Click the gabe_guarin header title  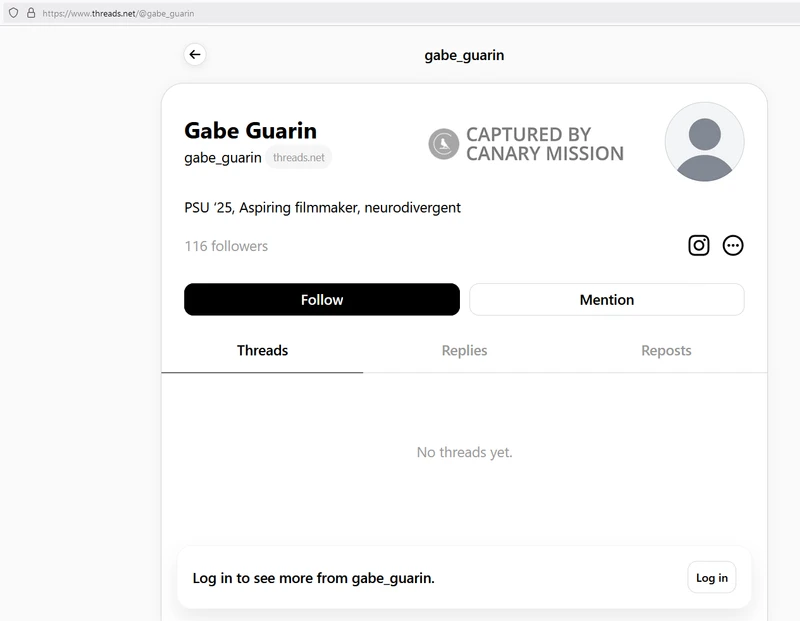pyautogui.click(x=464, y=55)
